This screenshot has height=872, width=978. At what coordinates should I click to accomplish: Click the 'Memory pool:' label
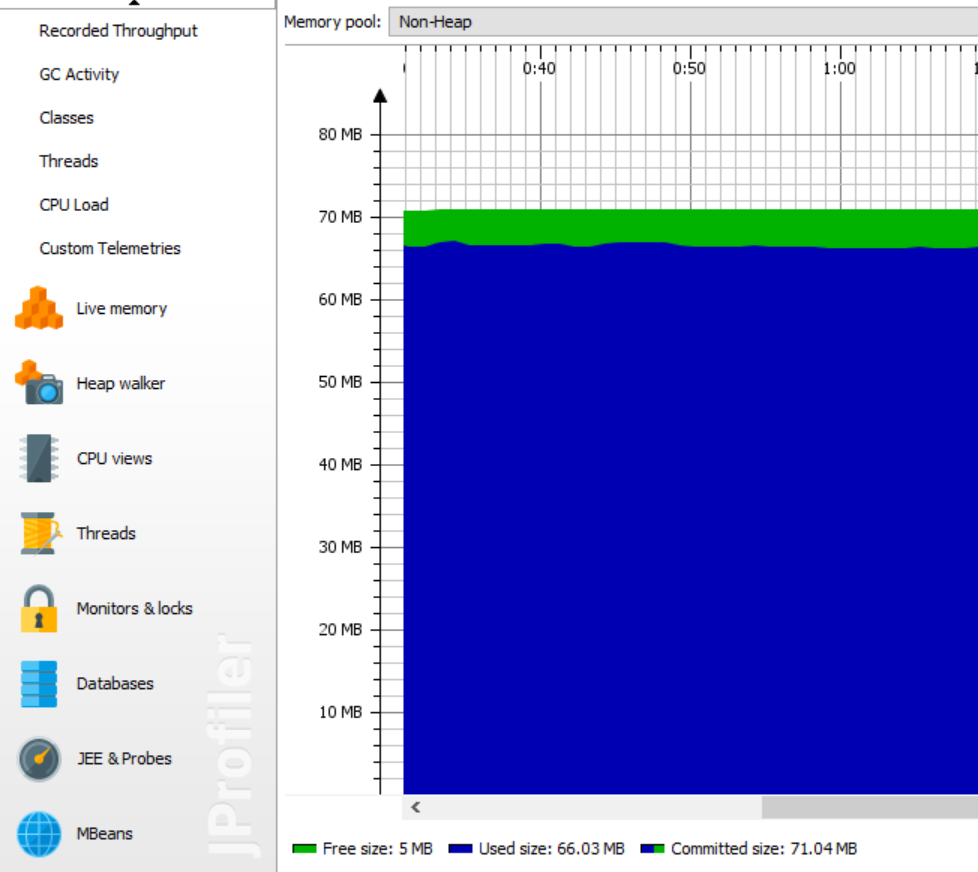[332, 22]
